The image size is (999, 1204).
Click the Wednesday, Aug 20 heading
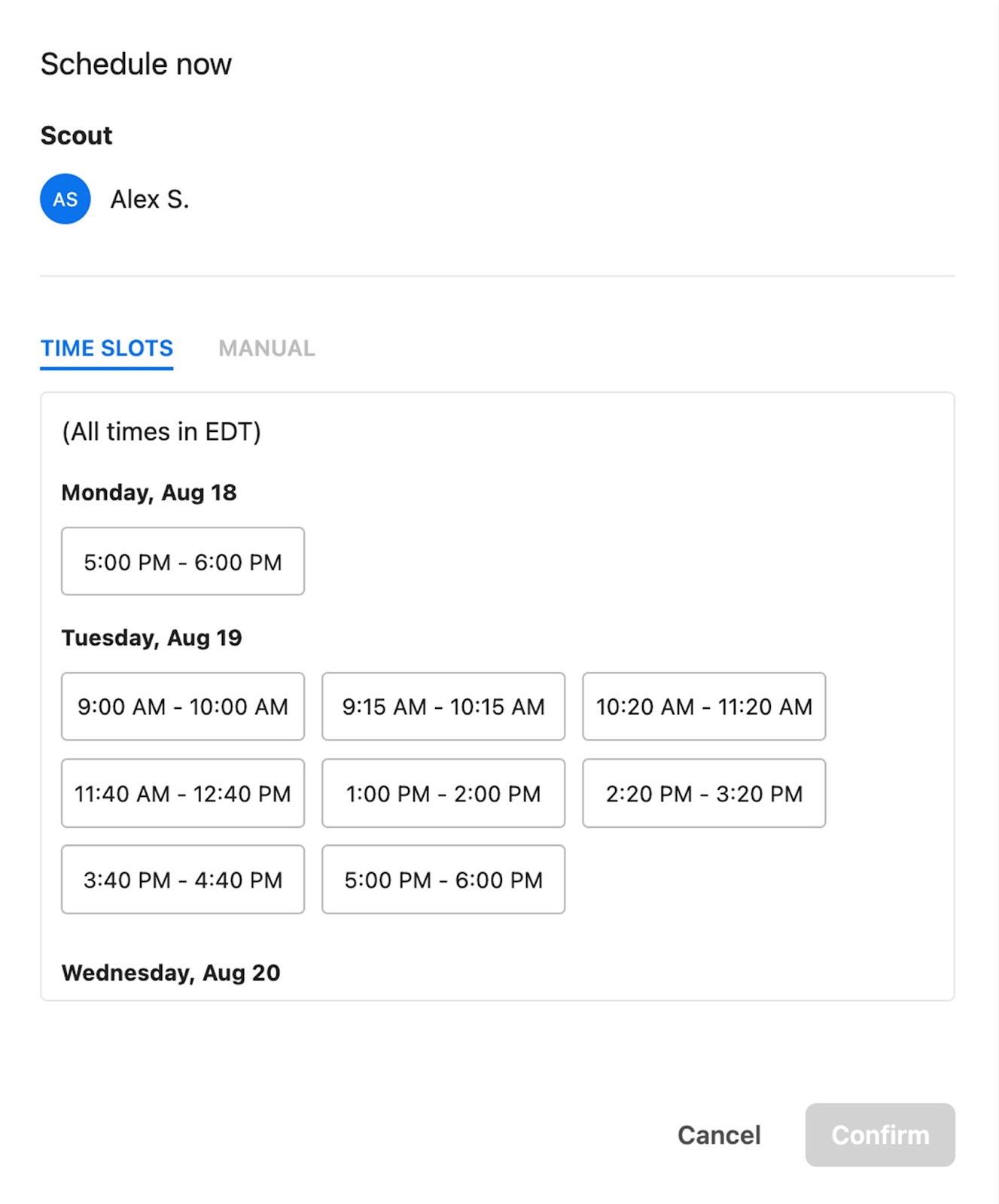pyautogui.click(x=171, y=972)
